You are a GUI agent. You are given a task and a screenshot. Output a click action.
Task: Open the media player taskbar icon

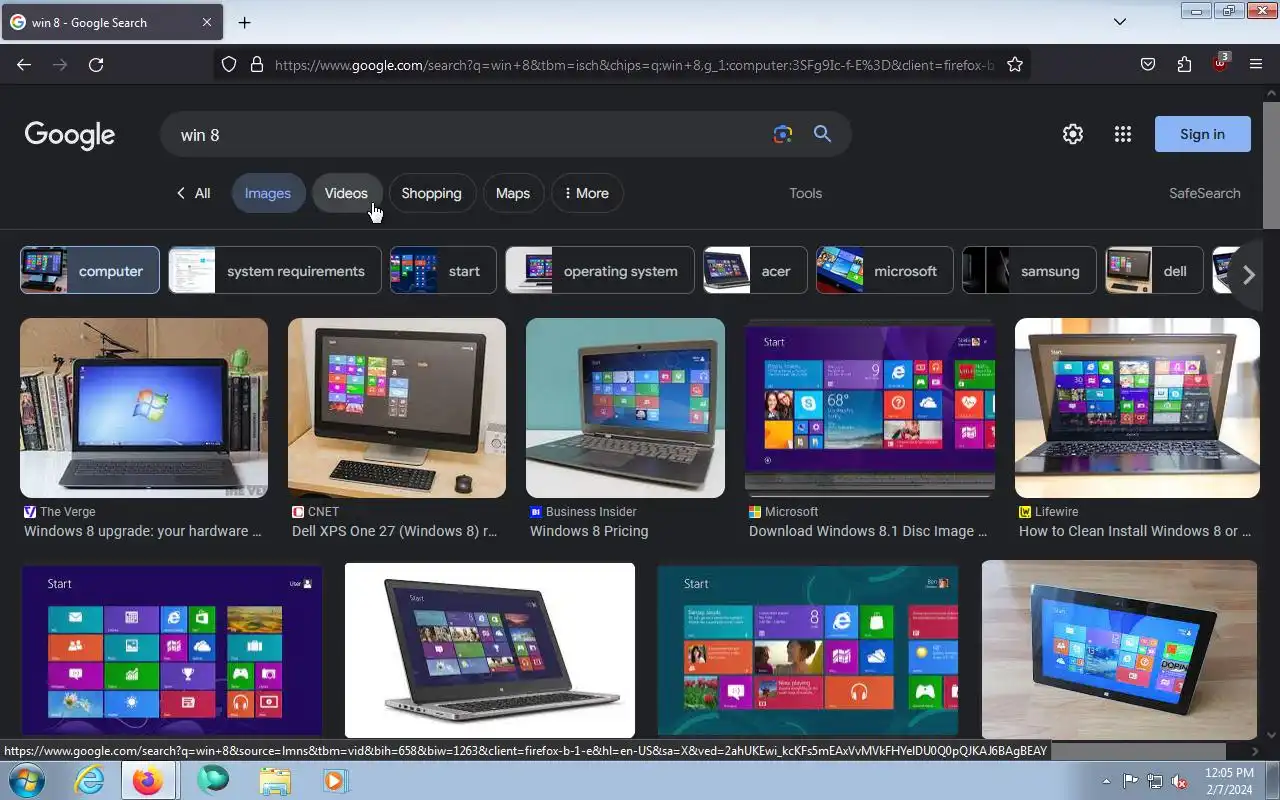tap(335, 780)
